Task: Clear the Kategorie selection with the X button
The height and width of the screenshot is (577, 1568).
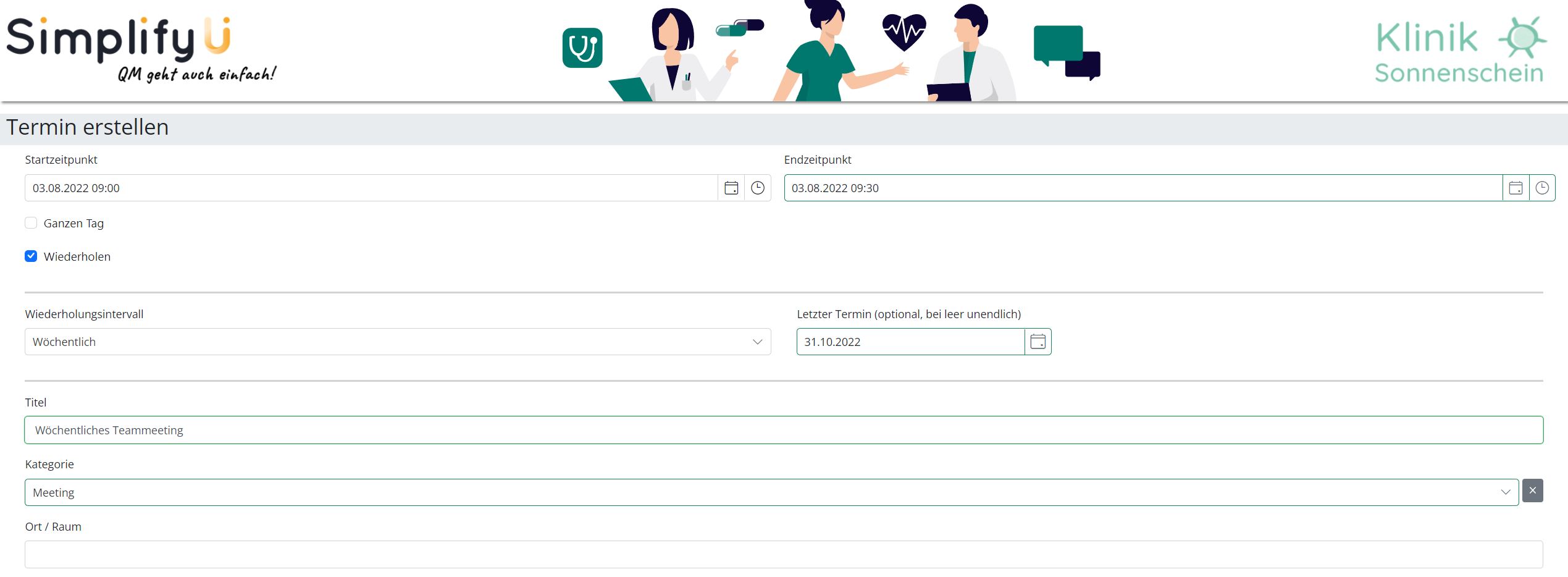Action: click(1533, 491)
